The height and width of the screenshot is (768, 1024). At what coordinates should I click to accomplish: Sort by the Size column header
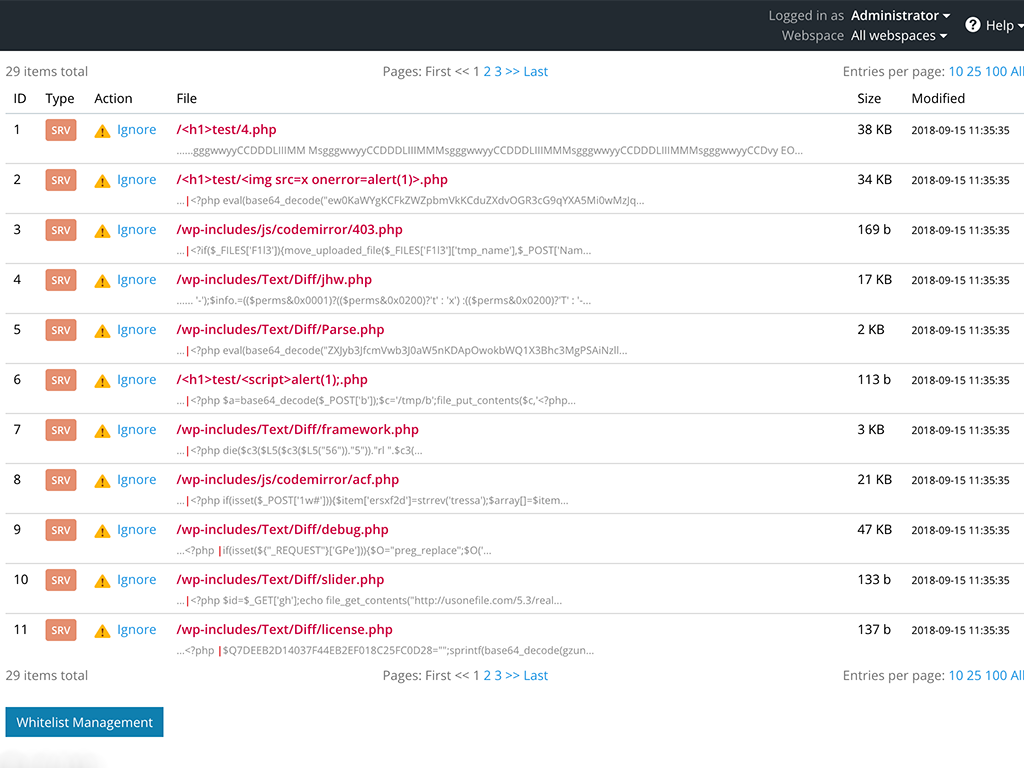869,98
